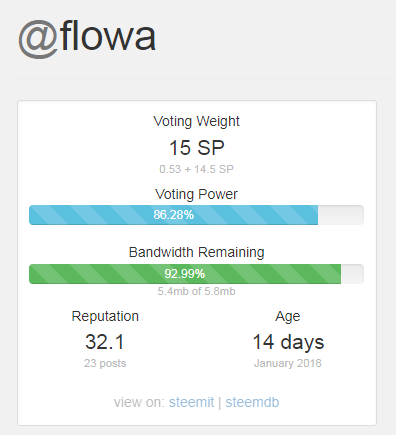Open the steemit profile link
Viewport: 396px width, 435px height.
tap(191, 402)
